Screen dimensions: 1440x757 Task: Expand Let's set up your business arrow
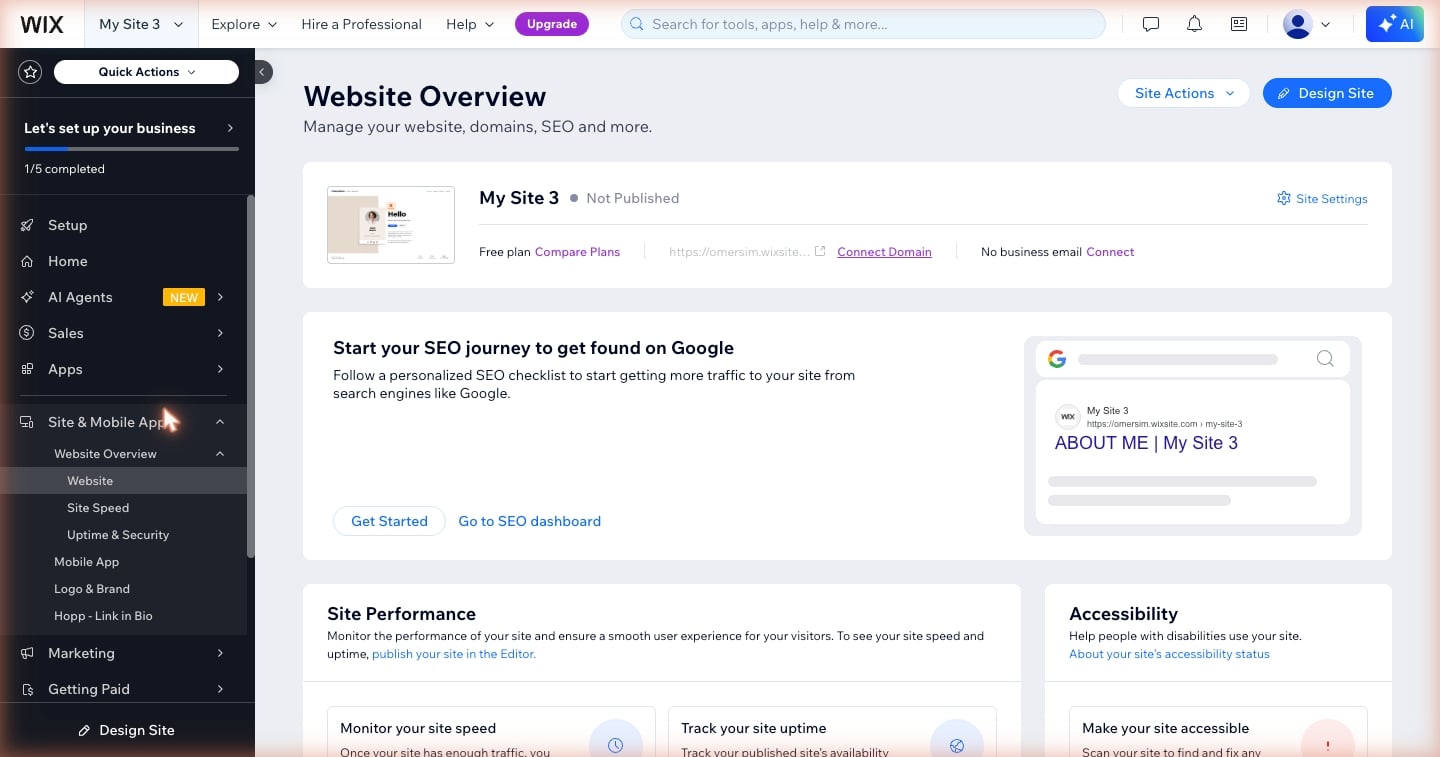[230, 128]
